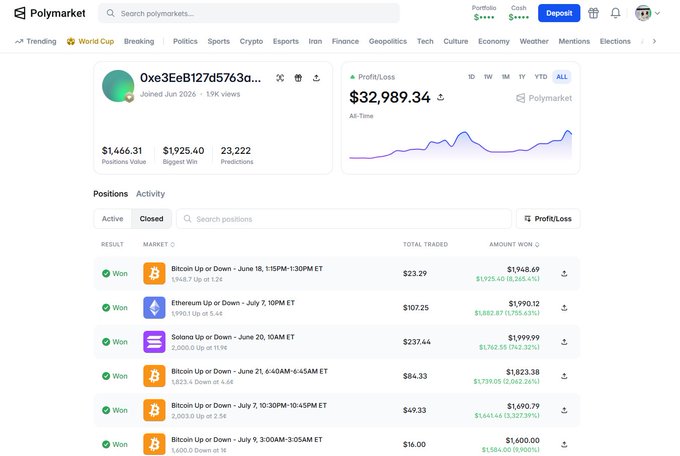Select the 1M profit range
This screenshot has height=456, width=680.
[x=506, y=77]
